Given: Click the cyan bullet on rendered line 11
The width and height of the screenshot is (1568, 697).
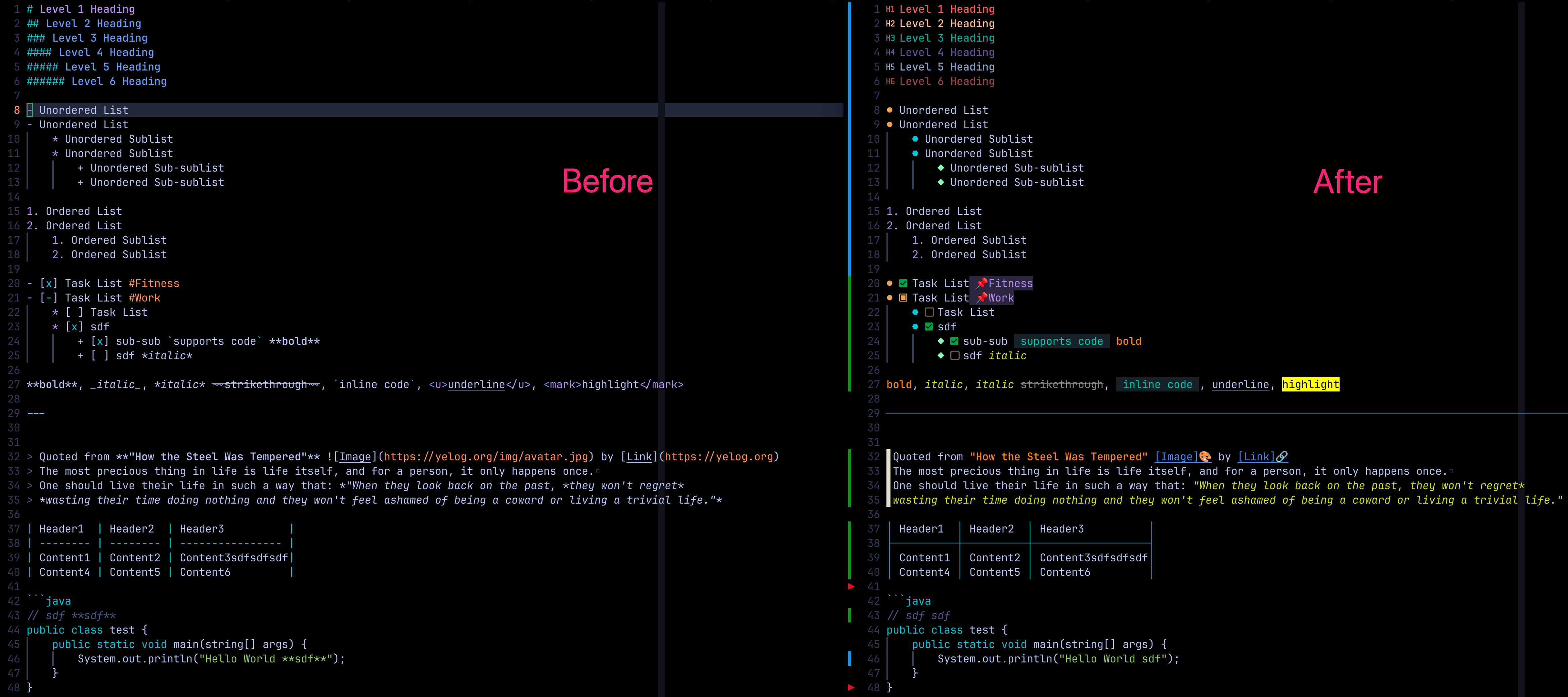Looking at the screenshot, I should coord(915,153).
